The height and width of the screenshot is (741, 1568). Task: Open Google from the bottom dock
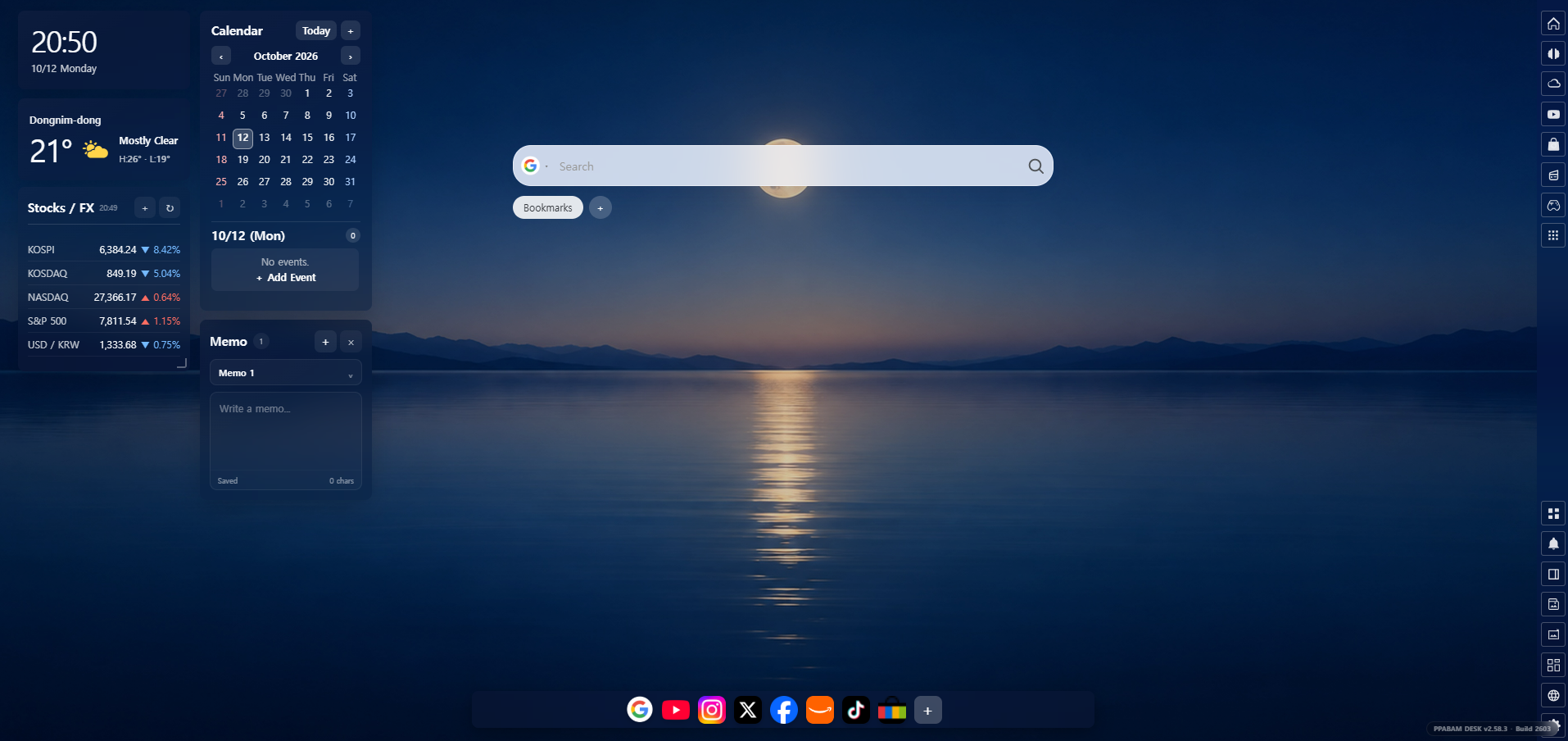pos(640,710)
